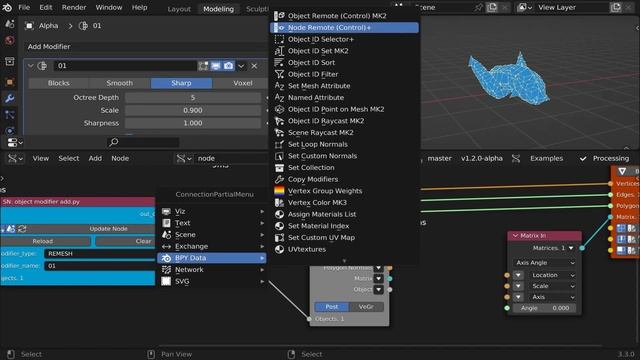
Task: Open the Axis Angle dropdown
Action: 545,263
